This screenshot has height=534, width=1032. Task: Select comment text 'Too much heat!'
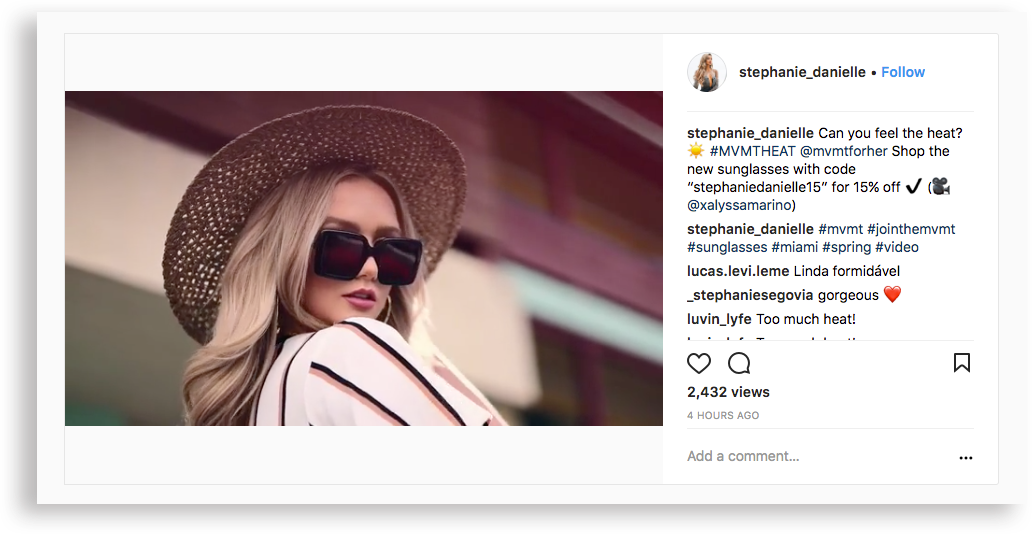click(x=806, y=319)
